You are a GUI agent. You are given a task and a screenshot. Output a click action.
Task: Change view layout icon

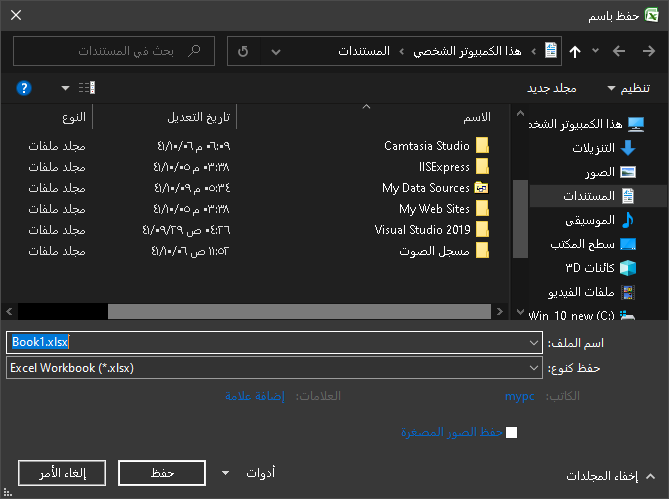point(87,88)
